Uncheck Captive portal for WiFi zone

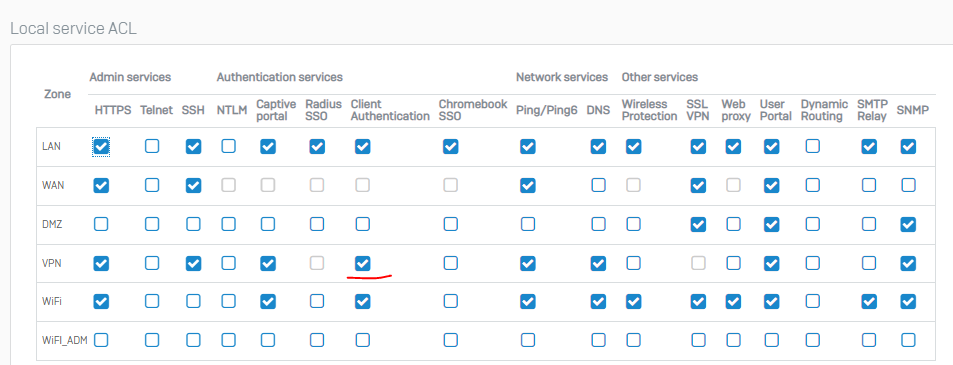pos(268,301)
